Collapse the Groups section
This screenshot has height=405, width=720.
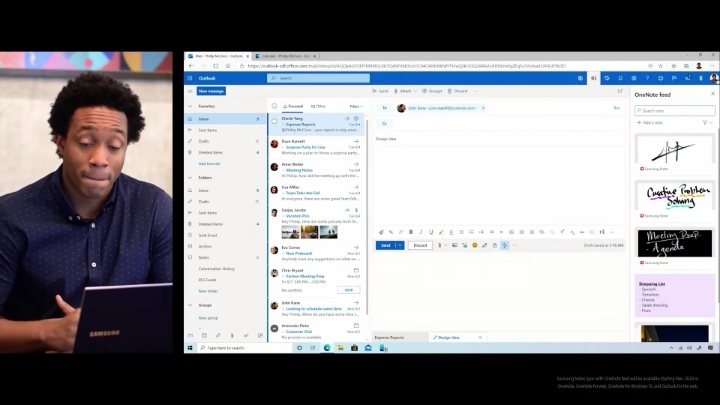tap(190, 305)
